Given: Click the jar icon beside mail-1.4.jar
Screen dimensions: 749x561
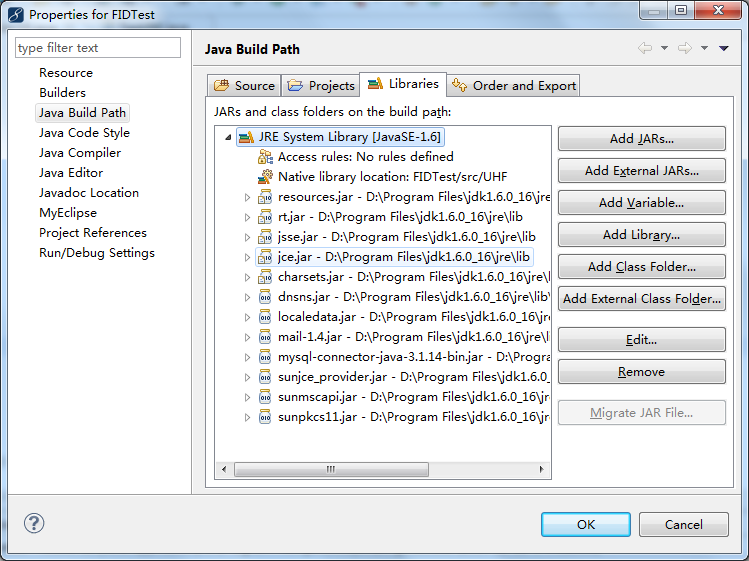Looking at the screenshot, I should tap(265, 337).
